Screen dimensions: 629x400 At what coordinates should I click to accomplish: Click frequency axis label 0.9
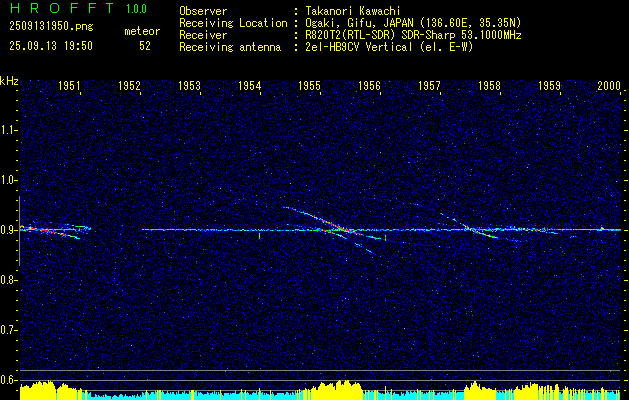tap(7, 230)
